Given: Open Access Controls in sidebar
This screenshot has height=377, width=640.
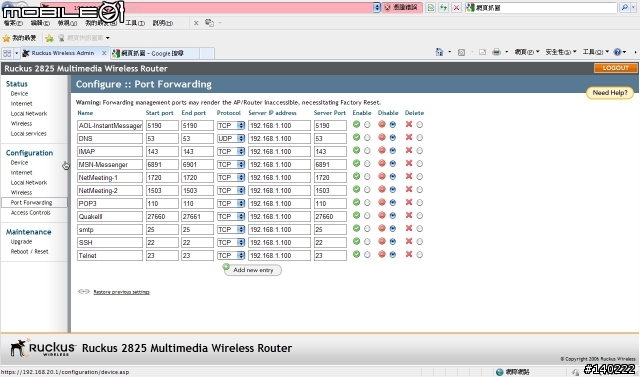Looking at the screenshot, I should pyautogui.click(x=31, y=213).
